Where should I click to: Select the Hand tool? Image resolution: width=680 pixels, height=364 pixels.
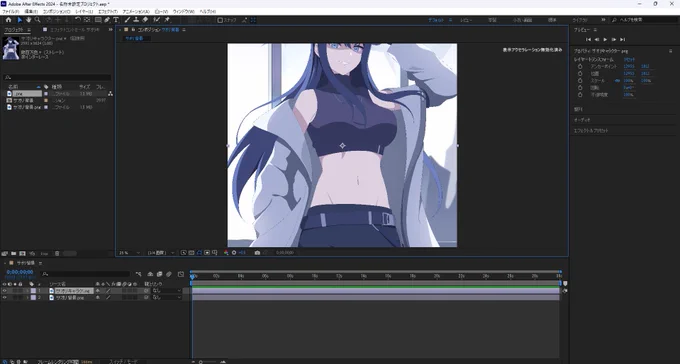[x=29, y=20]
